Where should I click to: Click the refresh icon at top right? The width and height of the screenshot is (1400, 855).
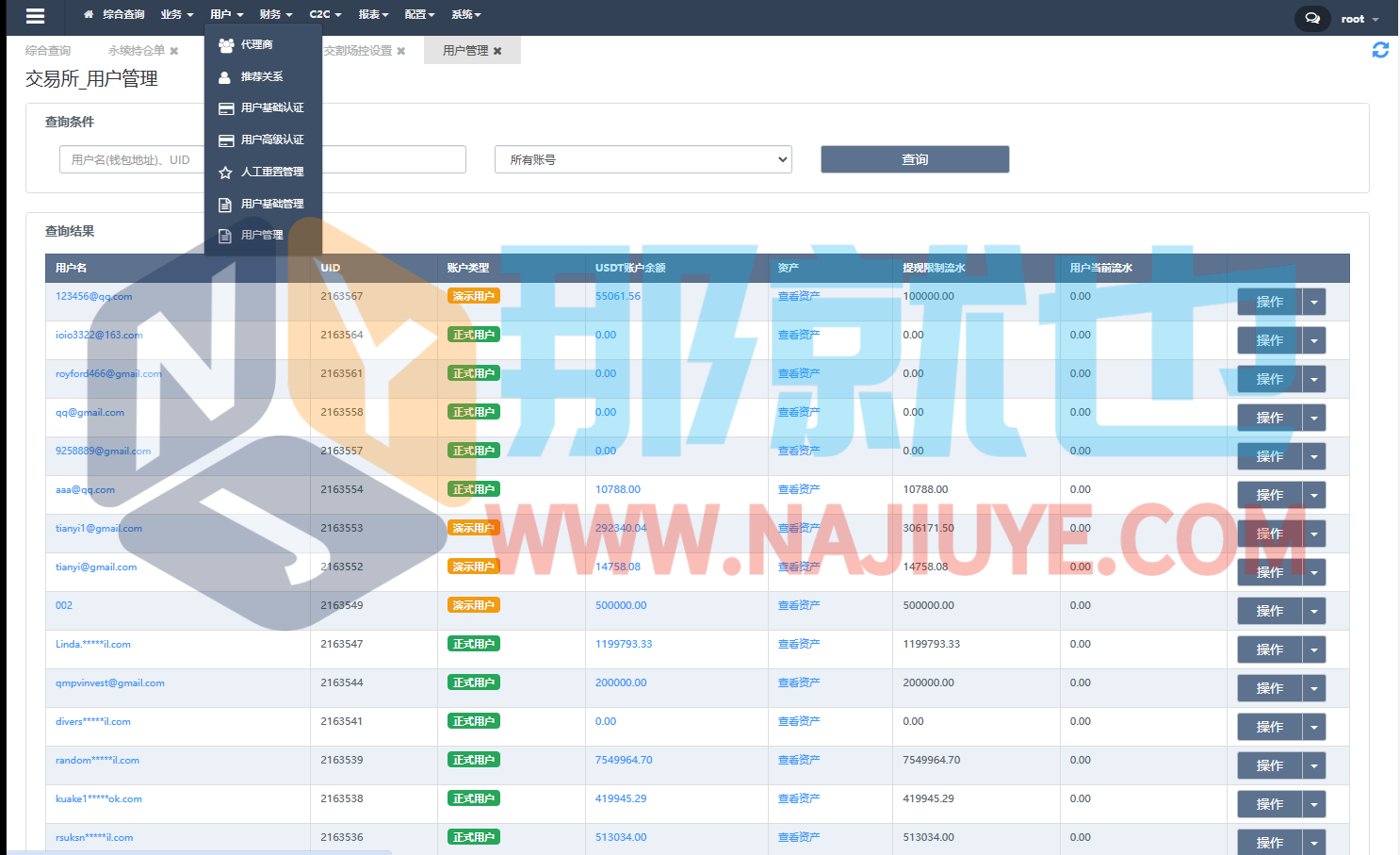click(1380, 50)
